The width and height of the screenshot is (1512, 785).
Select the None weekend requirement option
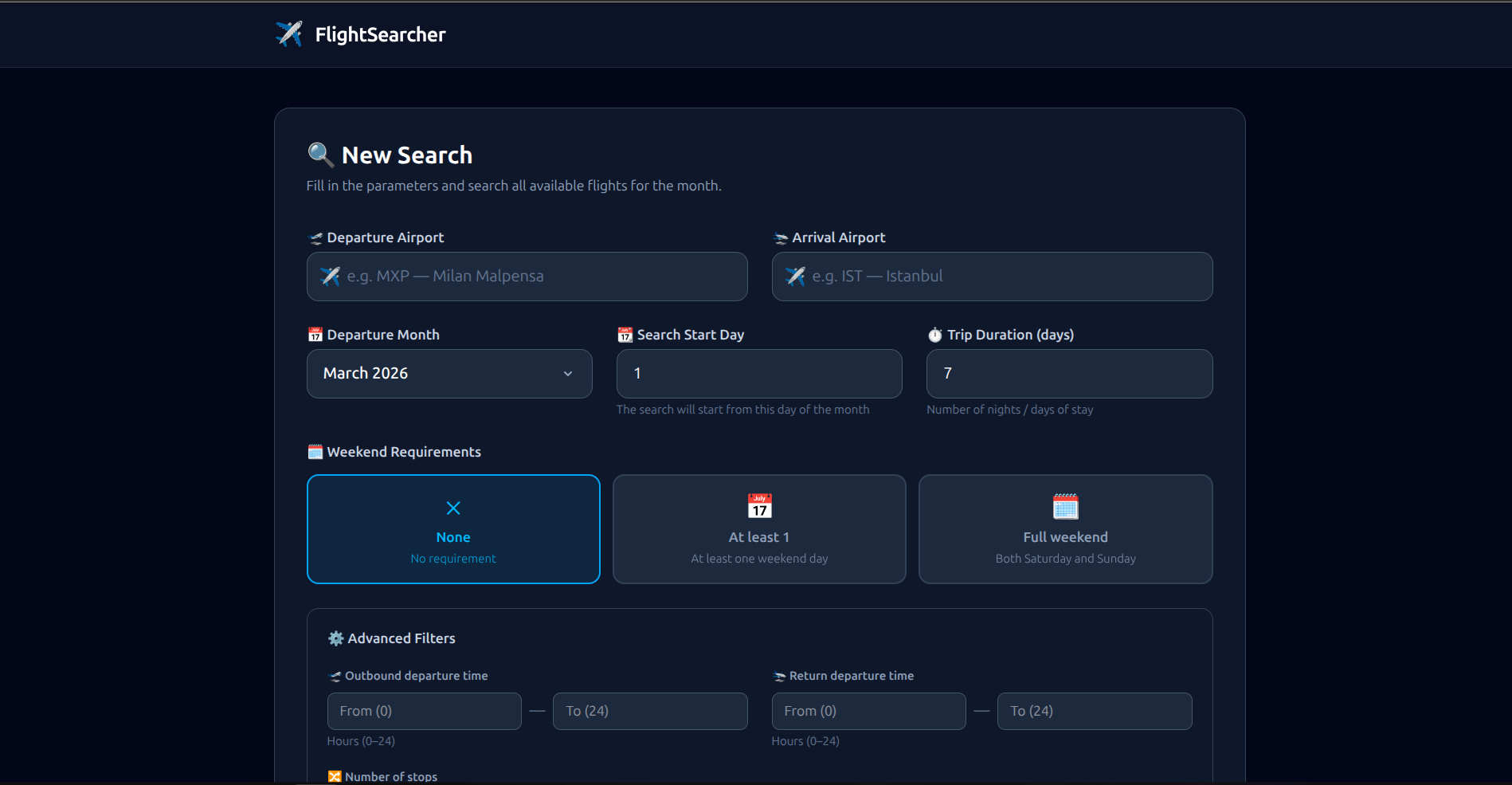click(x=452, y=528)
